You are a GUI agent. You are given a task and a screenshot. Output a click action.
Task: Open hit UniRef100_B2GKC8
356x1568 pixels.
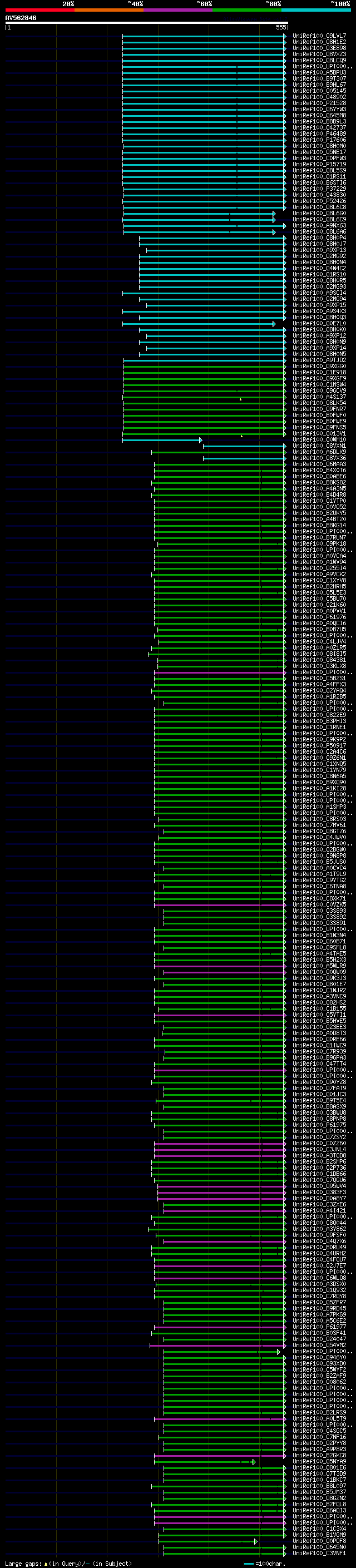tap(319, 1456)
